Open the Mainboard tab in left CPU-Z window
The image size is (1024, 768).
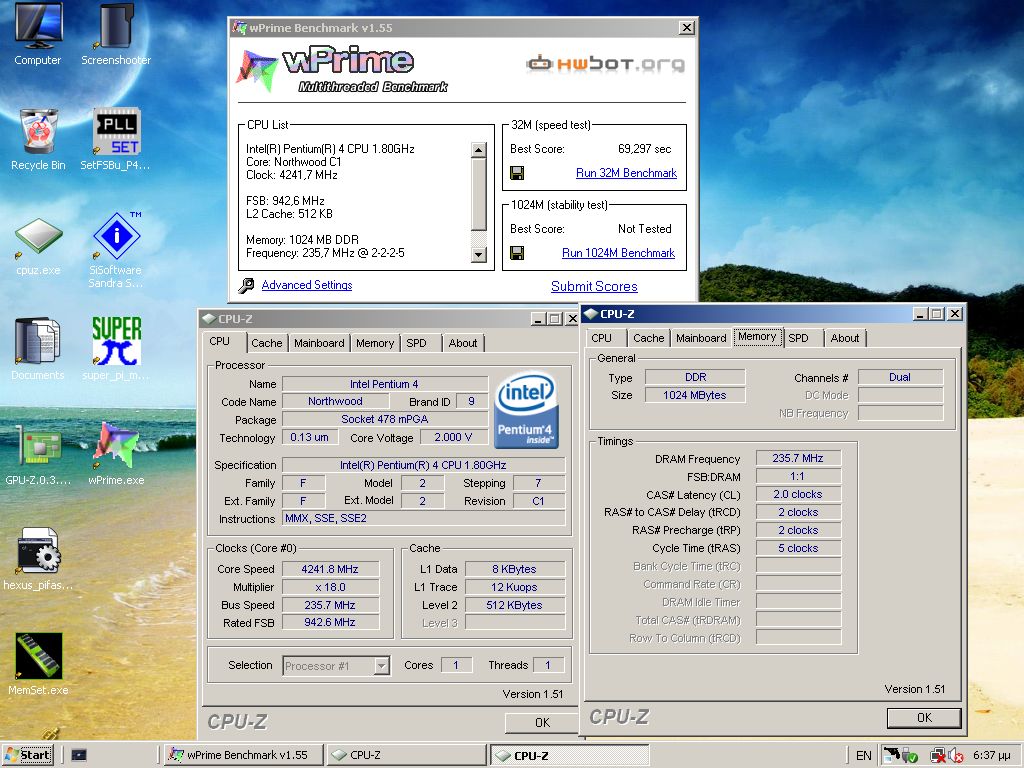coord(319,343)
